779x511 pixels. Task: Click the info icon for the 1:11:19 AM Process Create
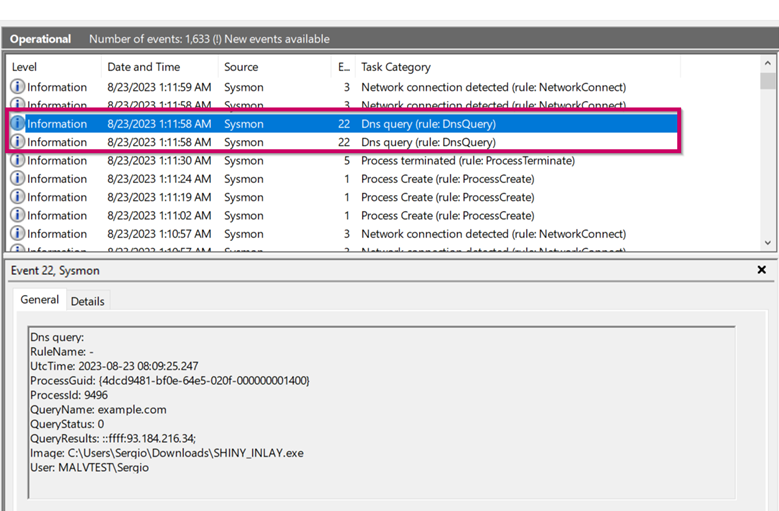tap(17, 197)
